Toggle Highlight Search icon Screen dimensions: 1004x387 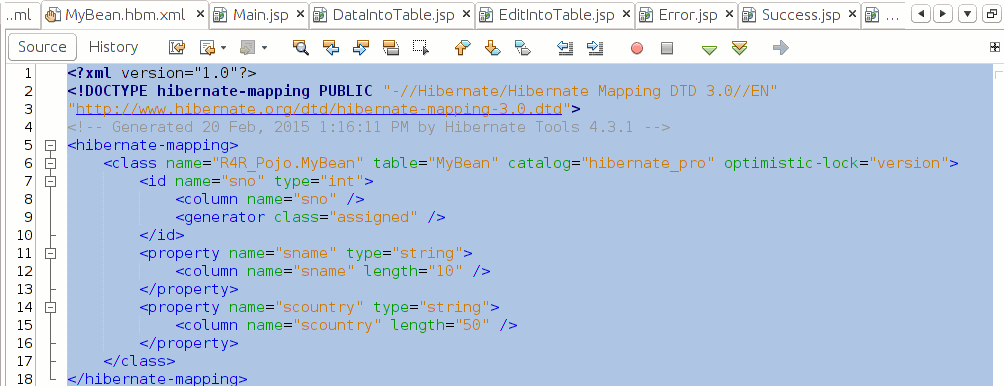[391, 47]
